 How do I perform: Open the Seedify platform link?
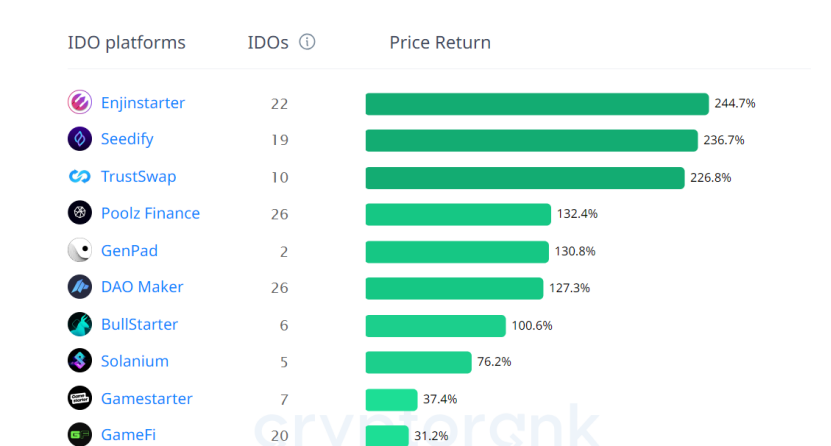tap(127, 139)
